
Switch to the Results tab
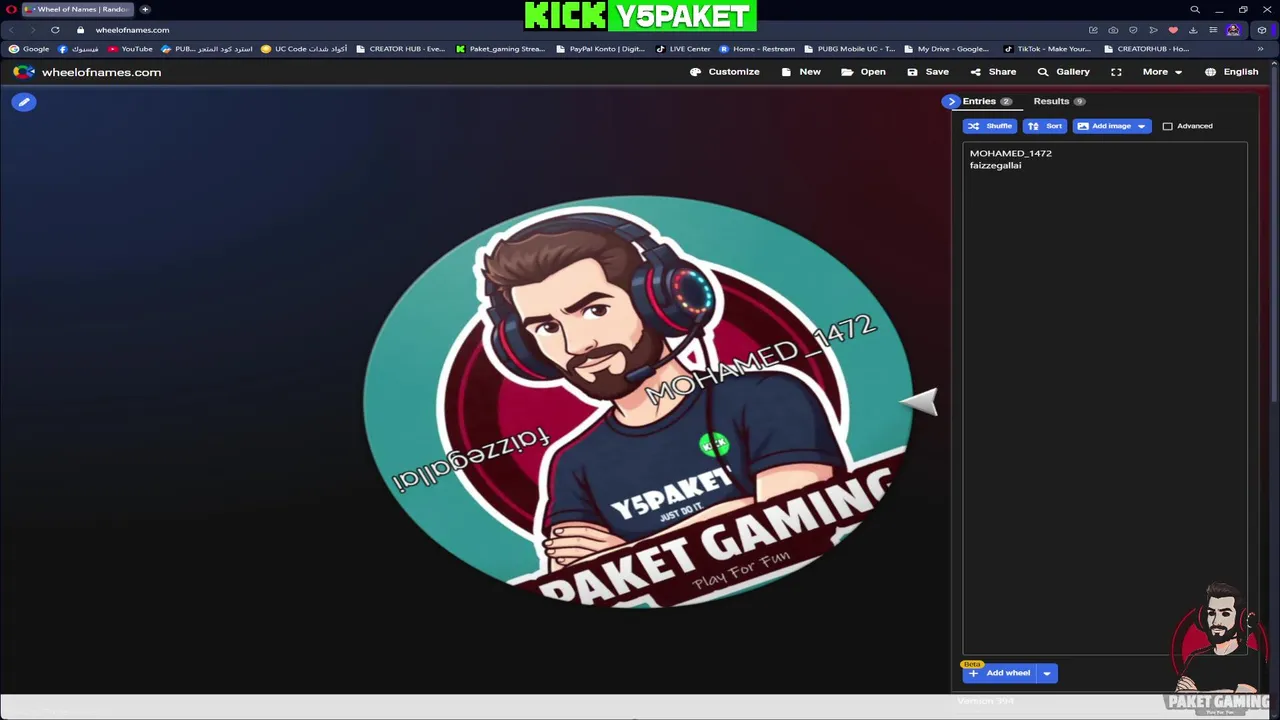(1059, 101)
